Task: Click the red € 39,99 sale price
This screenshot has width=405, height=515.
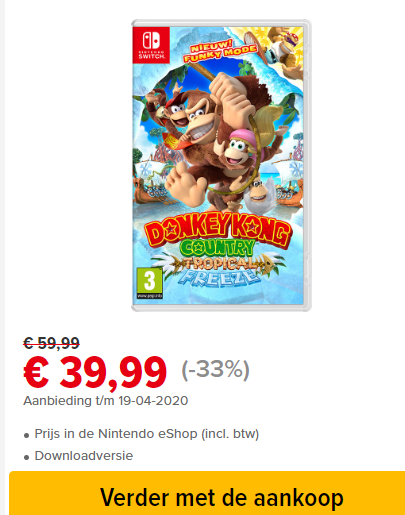Action: [95, 372]
